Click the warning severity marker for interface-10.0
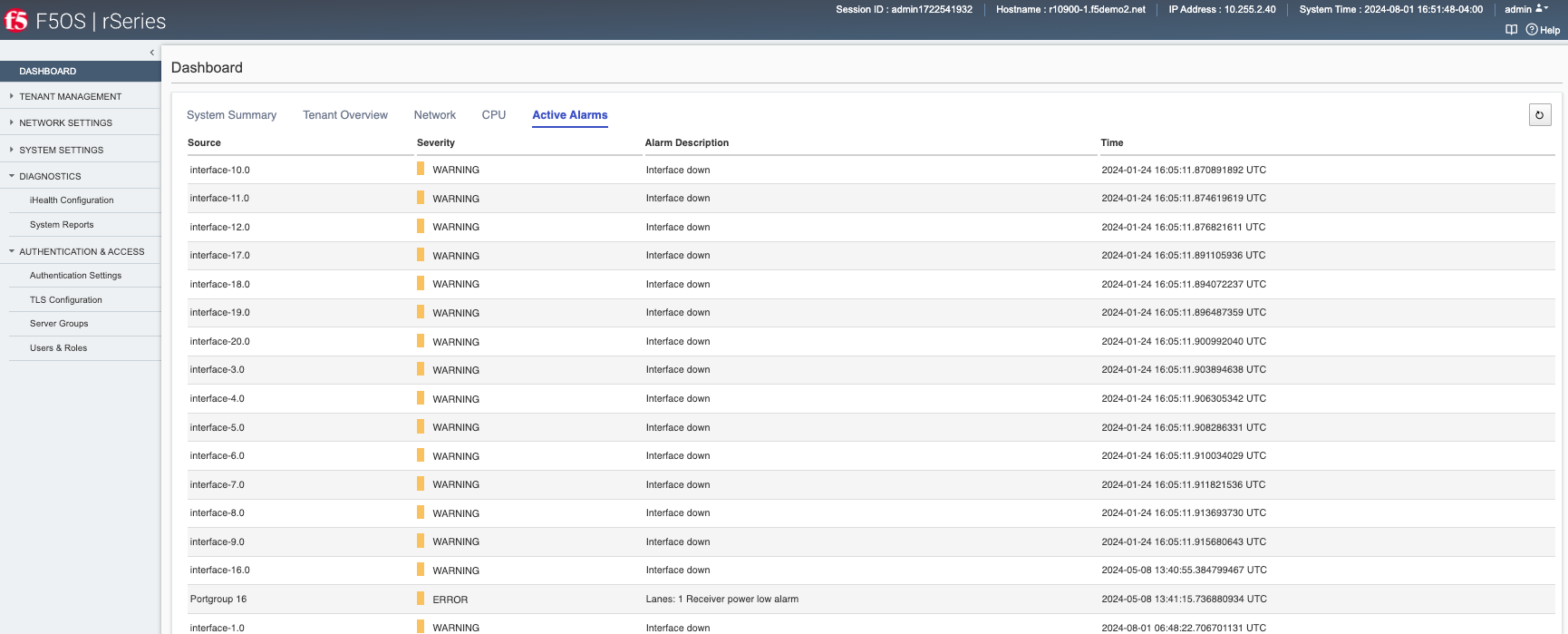Screen dimensions: 1568x634 (421, 169)
